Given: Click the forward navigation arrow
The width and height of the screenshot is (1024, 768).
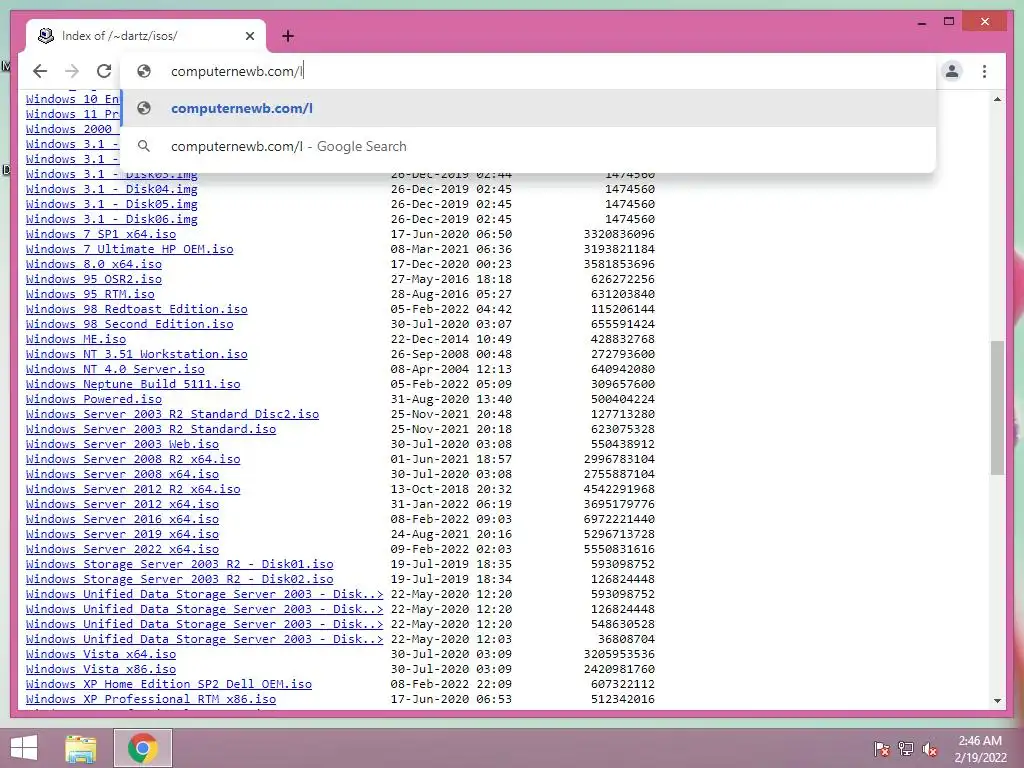Looking at the screenshot, I should point(72,71).
